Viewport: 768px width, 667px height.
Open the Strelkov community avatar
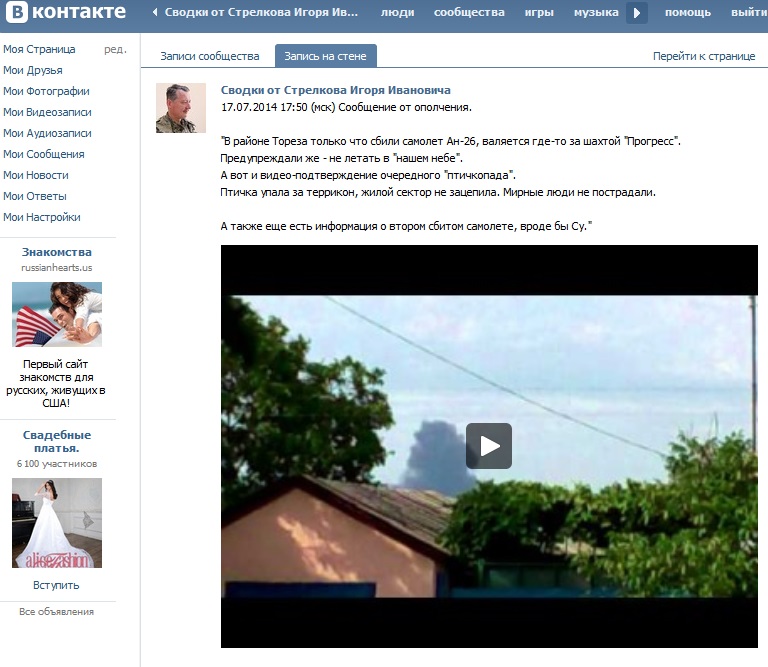click(x=181, y=108)
